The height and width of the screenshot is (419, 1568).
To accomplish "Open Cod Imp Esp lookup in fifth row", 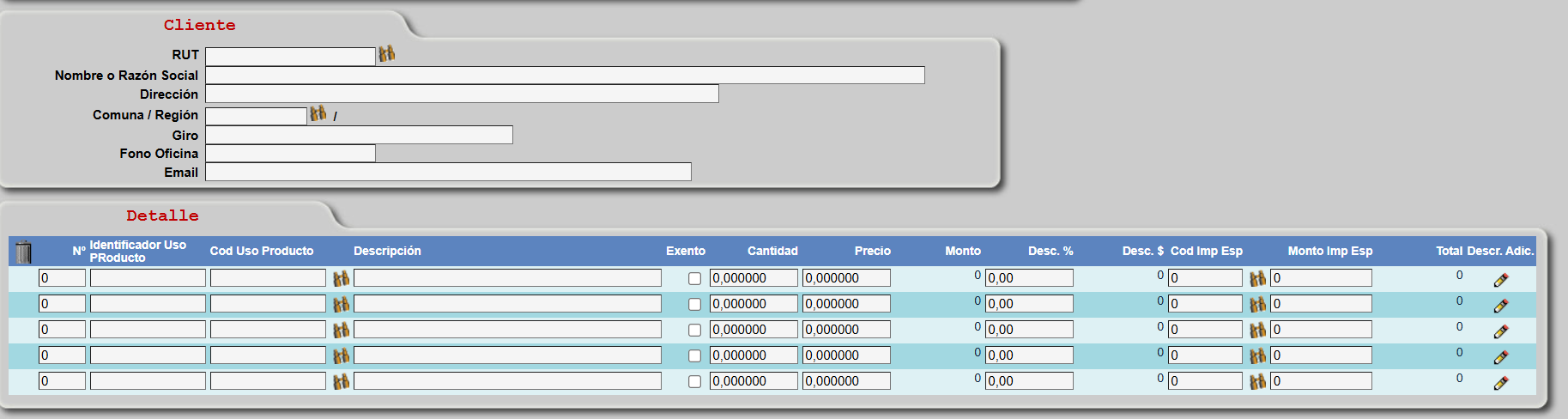I will pos(1257,381).
